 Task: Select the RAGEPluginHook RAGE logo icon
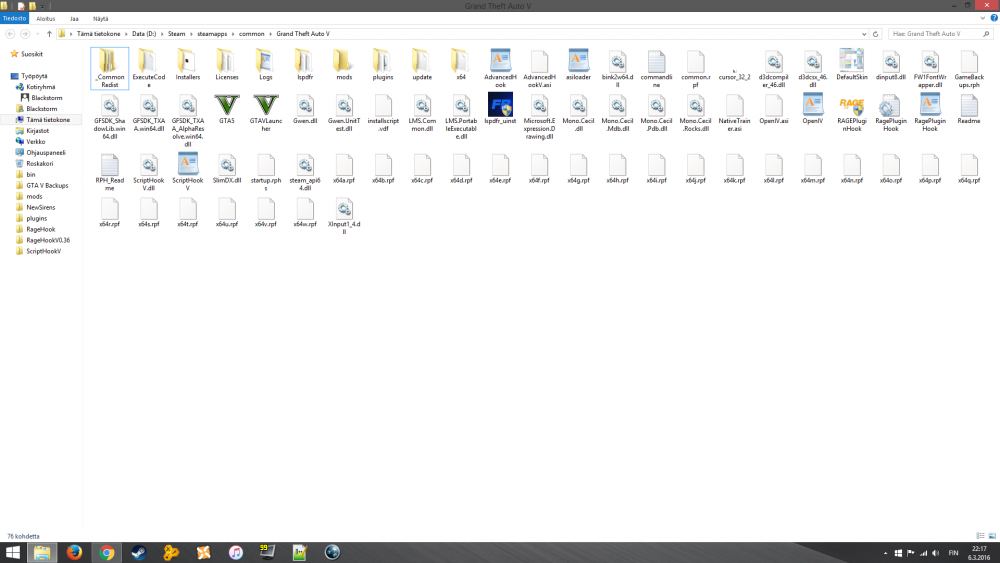tap(851, 105)
